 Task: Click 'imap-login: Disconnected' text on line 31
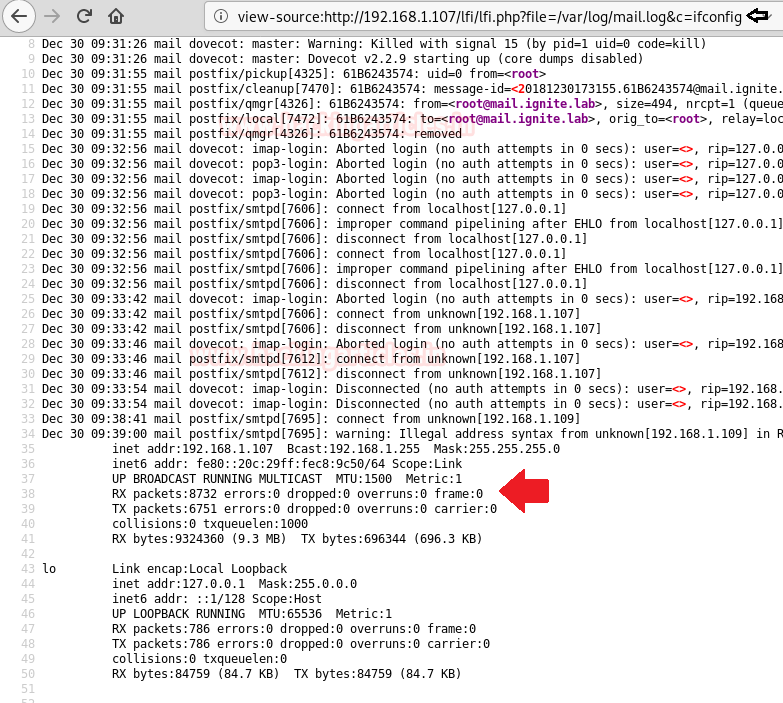pyautogui.click(x=336, y=388)
